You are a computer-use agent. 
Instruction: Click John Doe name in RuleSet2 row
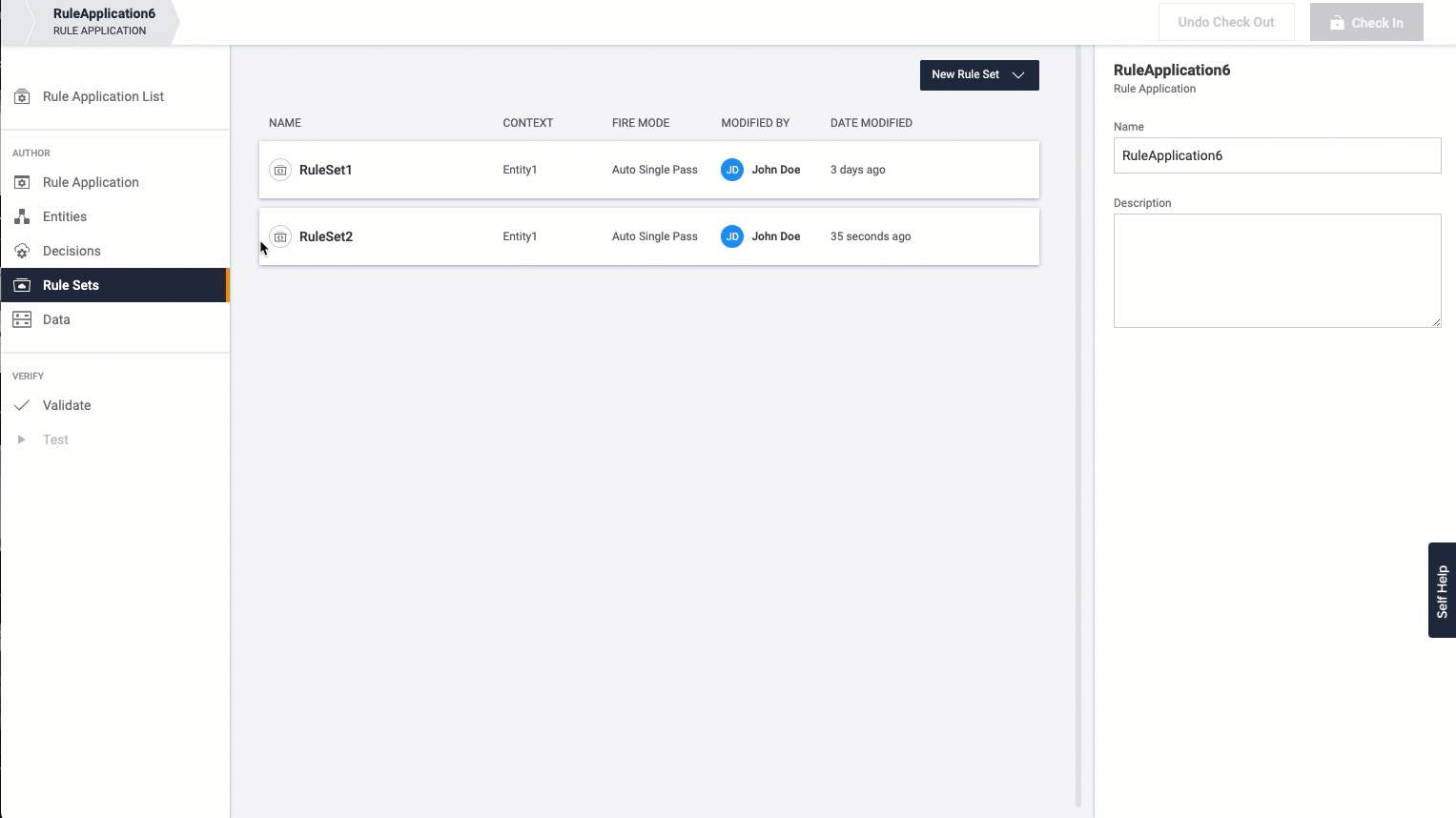pos(776,236)
